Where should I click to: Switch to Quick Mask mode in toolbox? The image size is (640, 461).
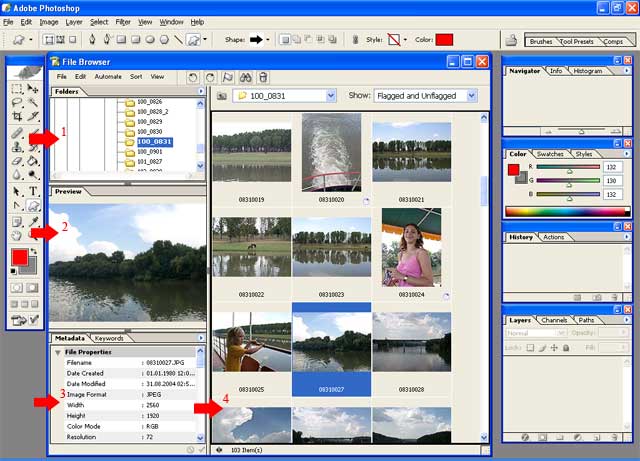32,288
